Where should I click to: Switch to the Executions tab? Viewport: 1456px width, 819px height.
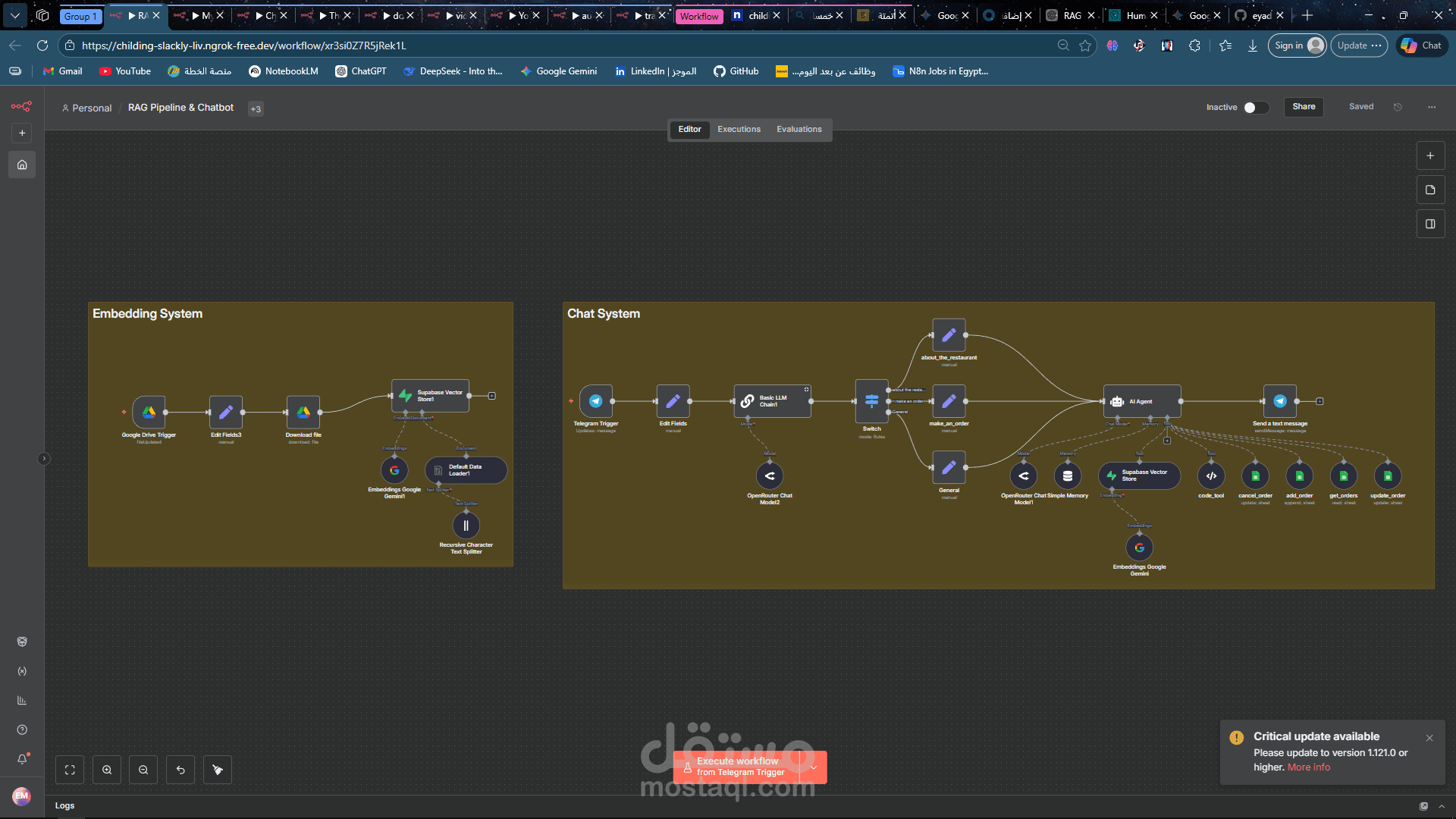pos(739,130)
